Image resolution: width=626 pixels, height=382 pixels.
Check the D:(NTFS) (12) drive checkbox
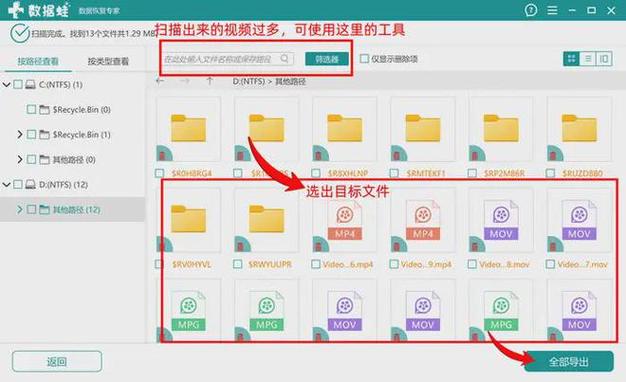(18, 184)
